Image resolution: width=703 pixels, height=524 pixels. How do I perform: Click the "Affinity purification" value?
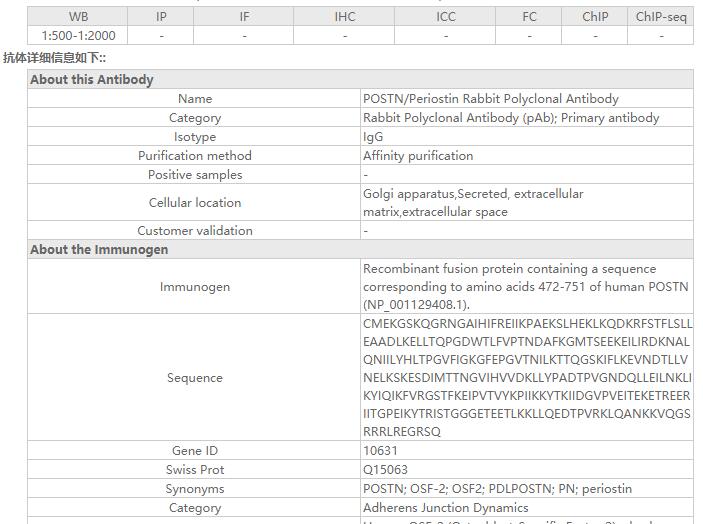pos(418,156)
